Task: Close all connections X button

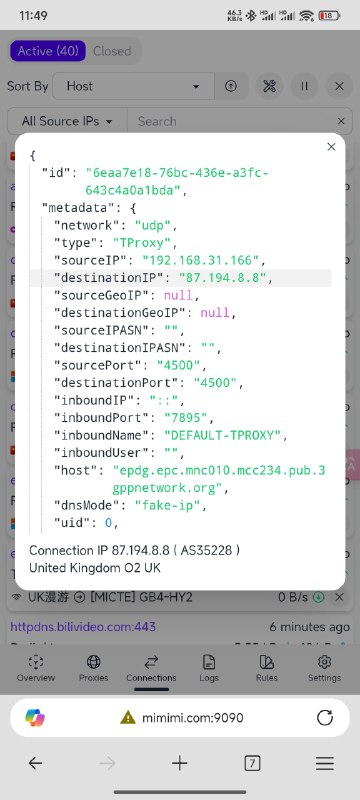Action: (x=339, y=86)
